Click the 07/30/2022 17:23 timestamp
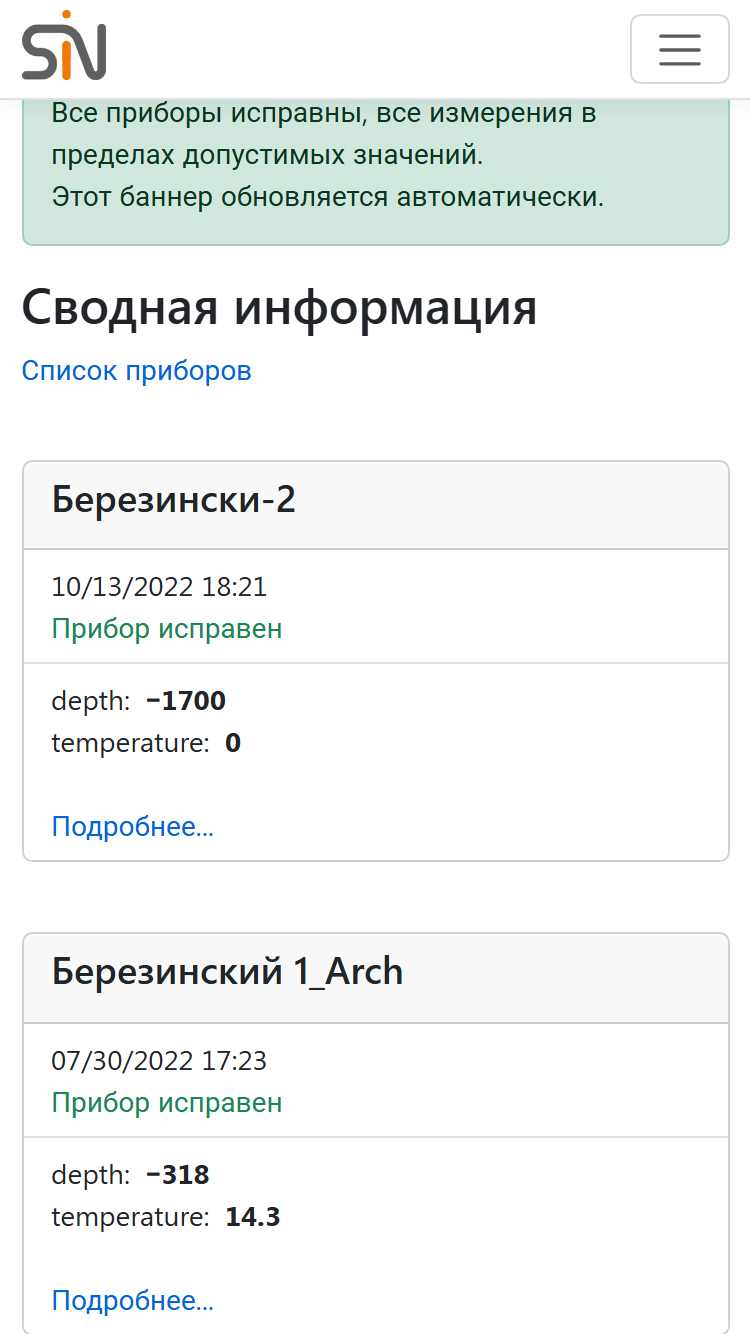750x1334 pixels. click(x=159, y=1061)
